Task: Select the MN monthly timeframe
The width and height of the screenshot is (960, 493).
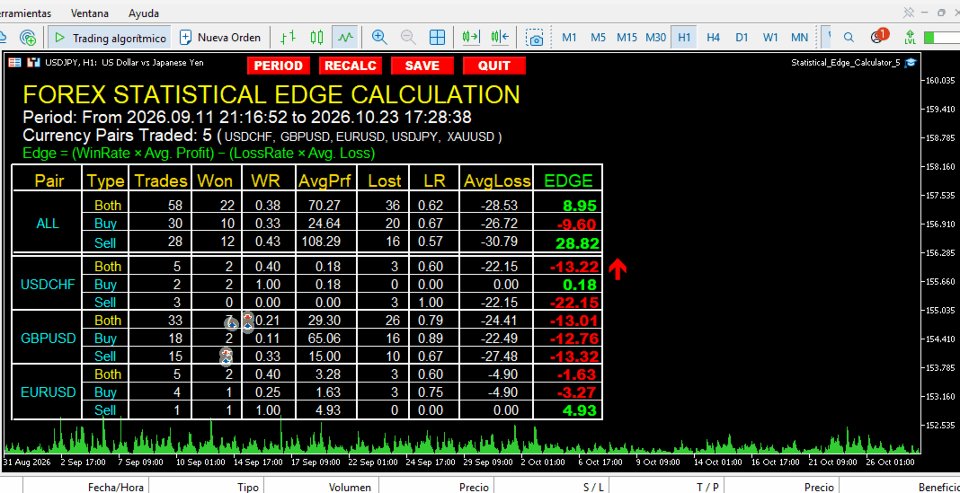Action: (800, 37)
